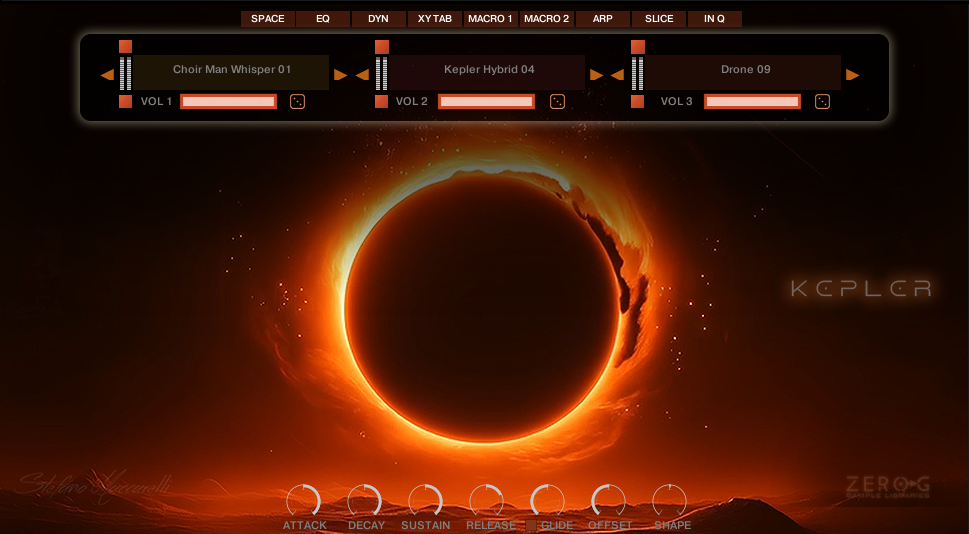The image size is (969, 534).
Task: Toggle the Glide checkbox on
Action: click(x=532, y=525)
